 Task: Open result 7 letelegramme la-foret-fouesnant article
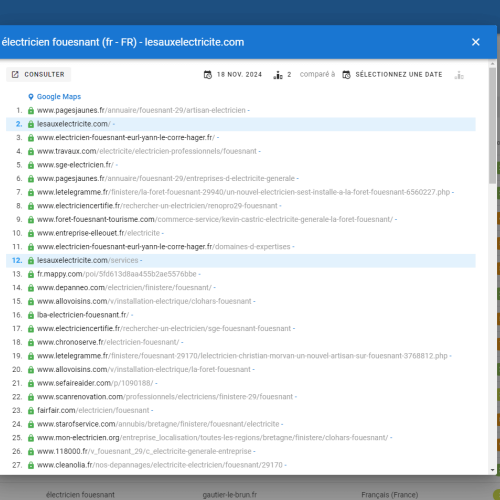pyautogui.click(x=244, y=192)
